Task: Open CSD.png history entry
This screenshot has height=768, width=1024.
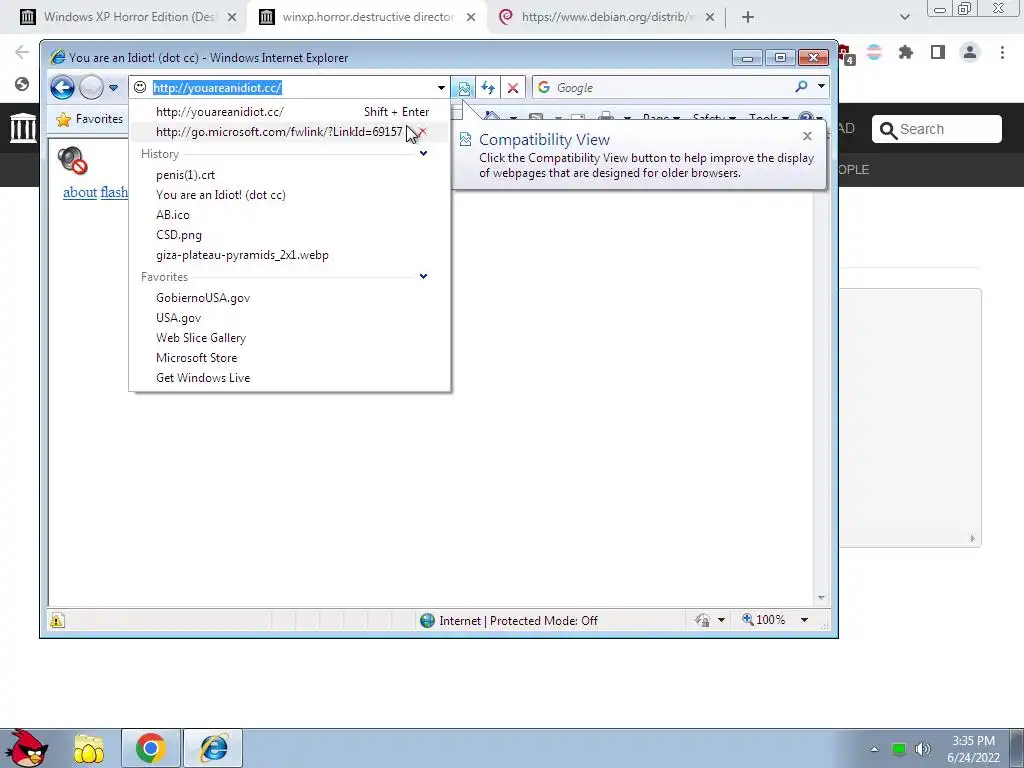Action: pos(179,235)
